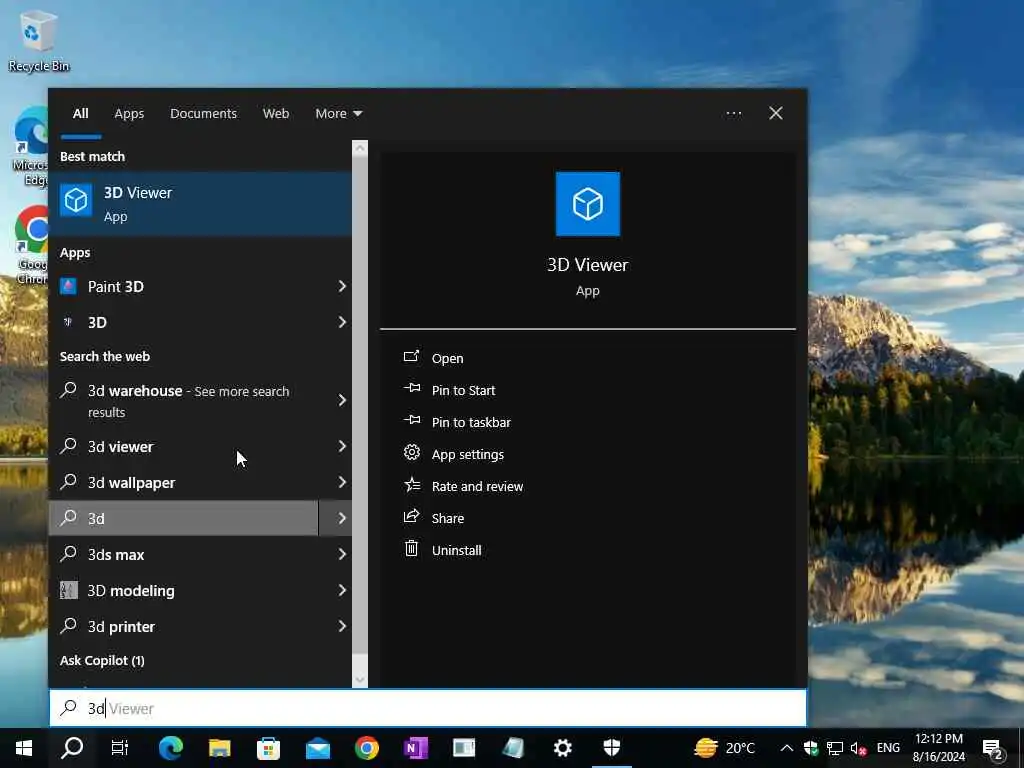
Task: Expand 3d viewer web result arrow
Action: pyautogui.click(x=342, y=446)
